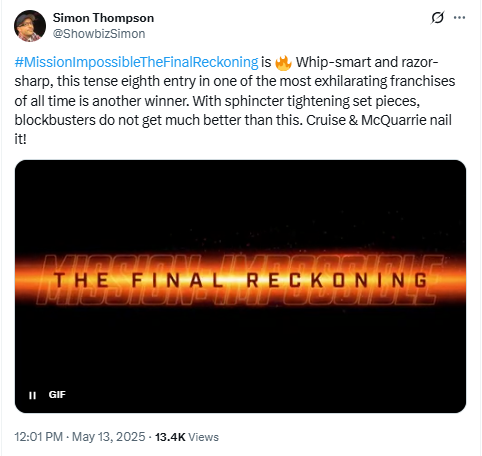Click the 12:01 PM timestamp

[x=38, y=437]
